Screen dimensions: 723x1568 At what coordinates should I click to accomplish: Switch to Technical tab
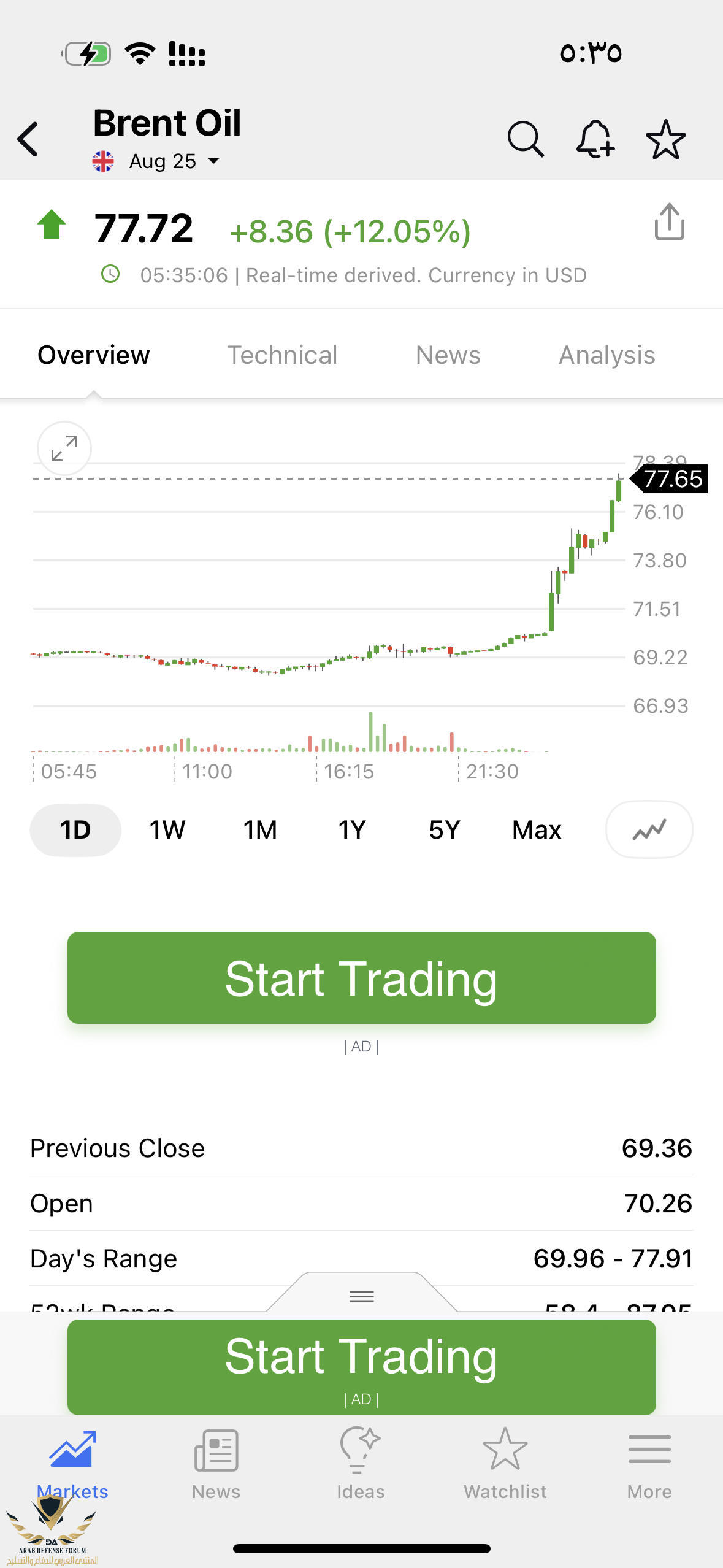point(282,355)
